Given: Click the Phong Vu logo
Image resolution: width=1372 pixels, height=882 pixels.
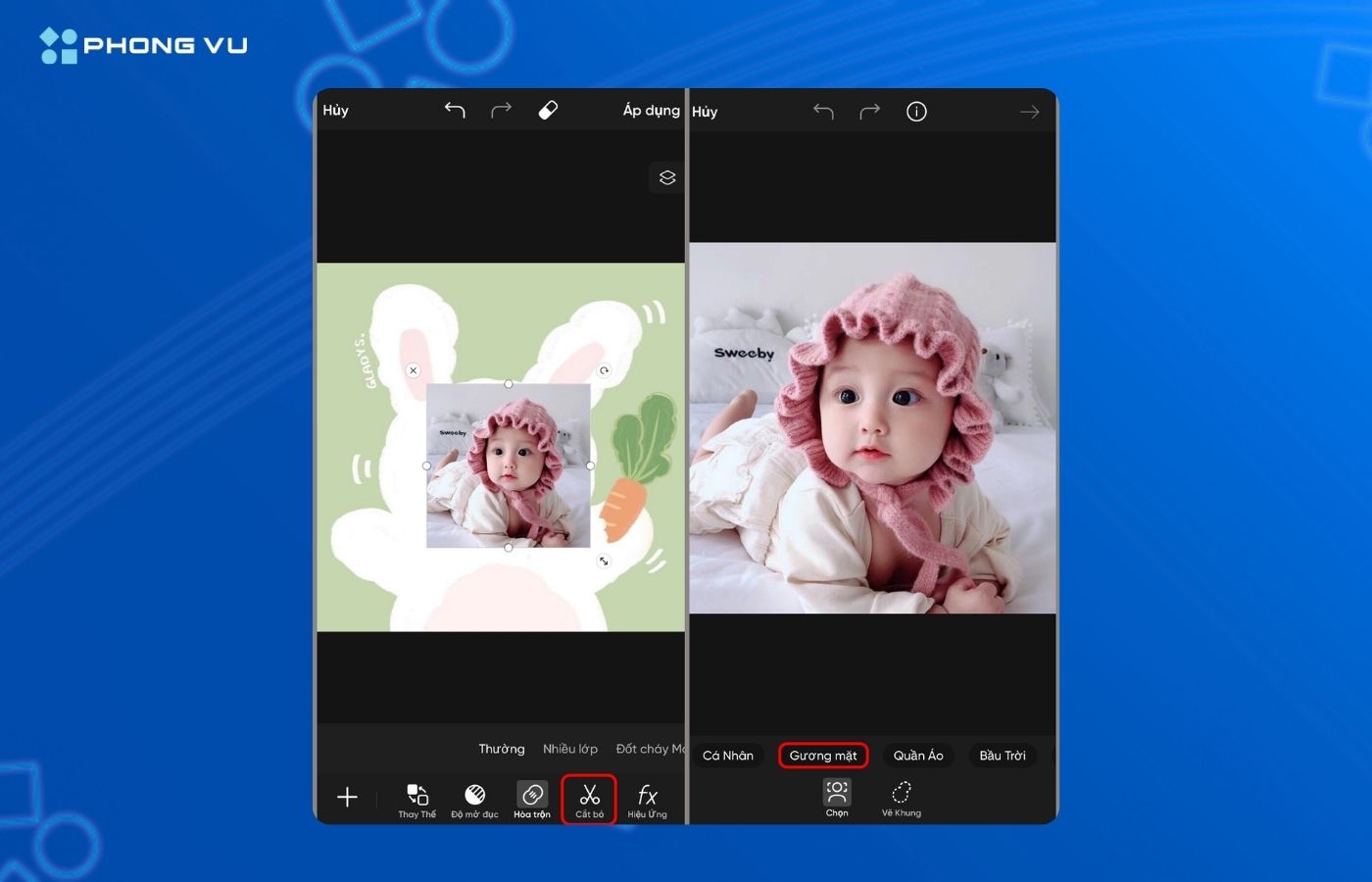Looking at the screenshot, I should [144, 45].
